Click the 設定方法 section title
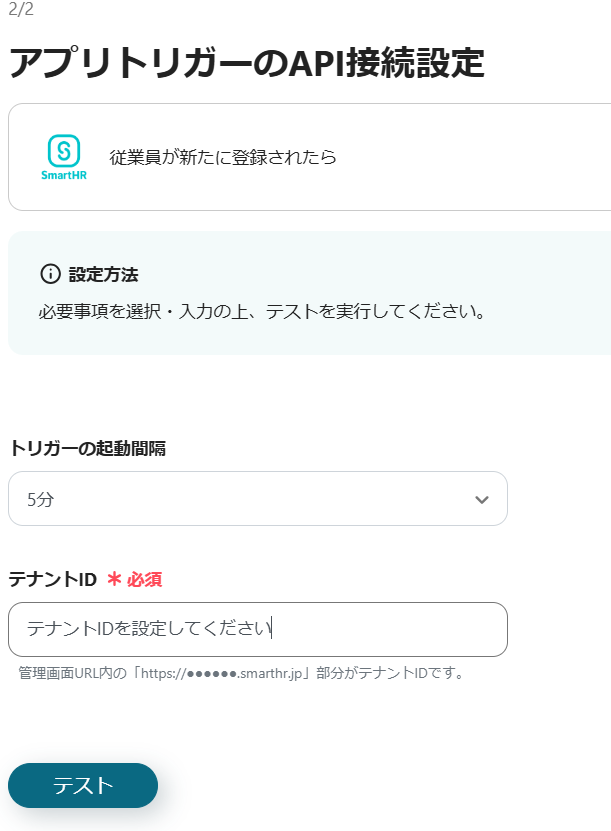The width and height of the screenshot is (611, 831). [103, 274]
